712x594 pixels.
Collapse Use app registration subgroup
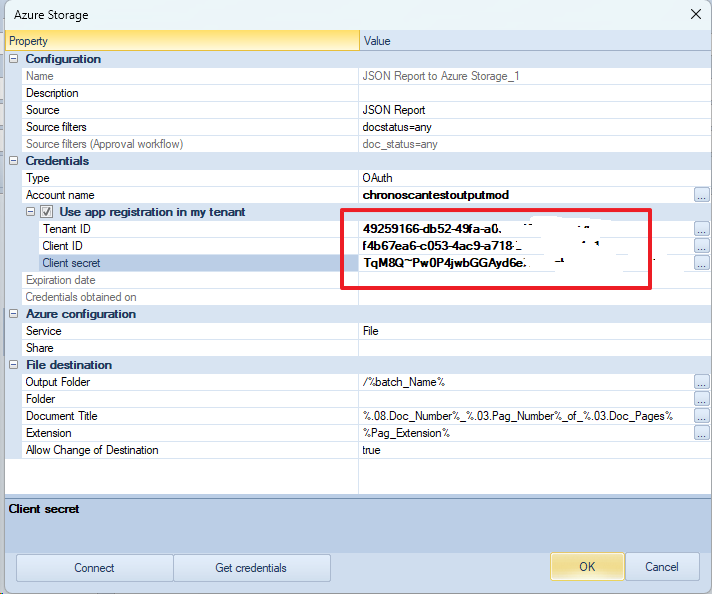(30, 212)
